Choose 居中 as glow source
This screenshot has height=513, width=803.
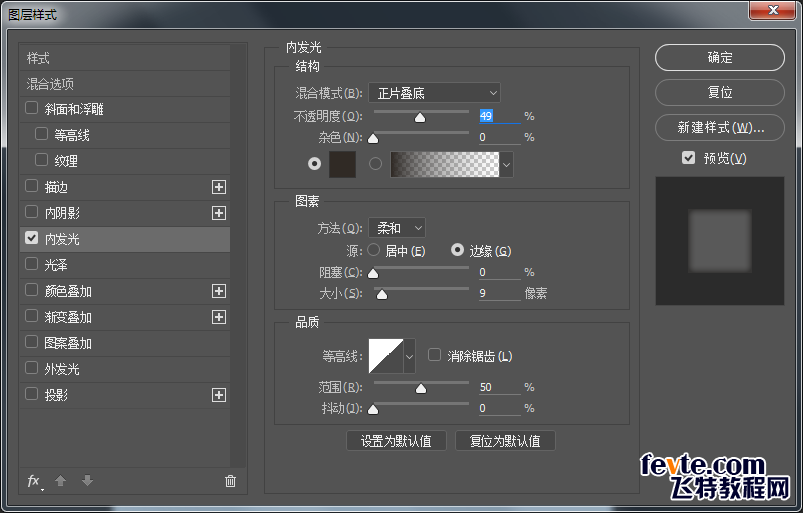pyautogui.click(x=374, y=250)
